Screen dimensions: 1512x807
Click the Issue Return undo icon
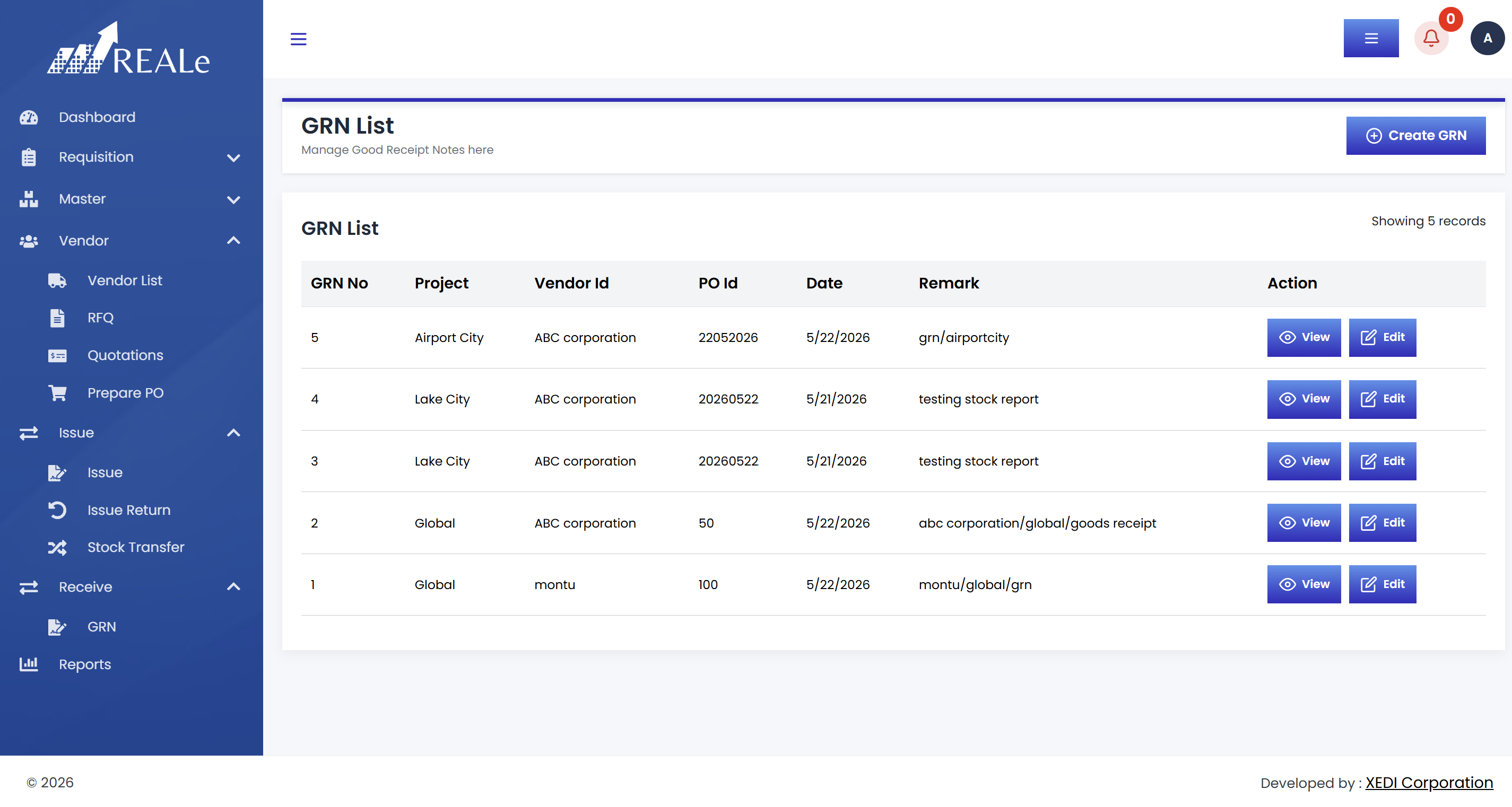coord(57,510)
